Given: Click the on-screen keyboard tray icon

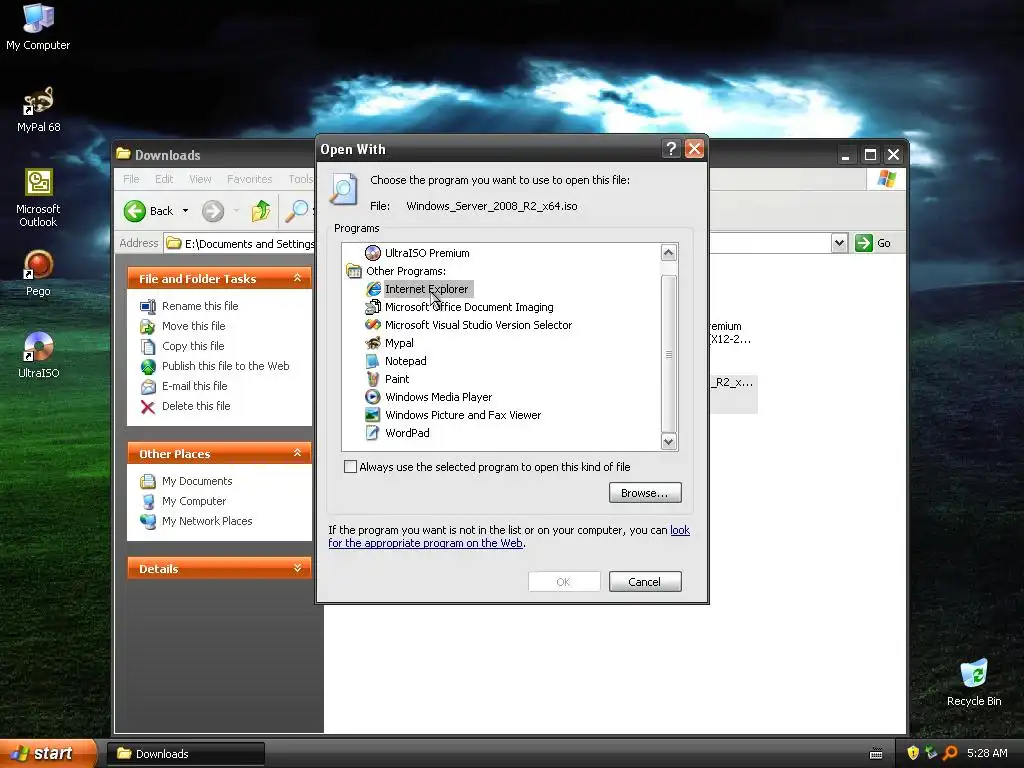Looking at the screenshot, I should (876, 754).
